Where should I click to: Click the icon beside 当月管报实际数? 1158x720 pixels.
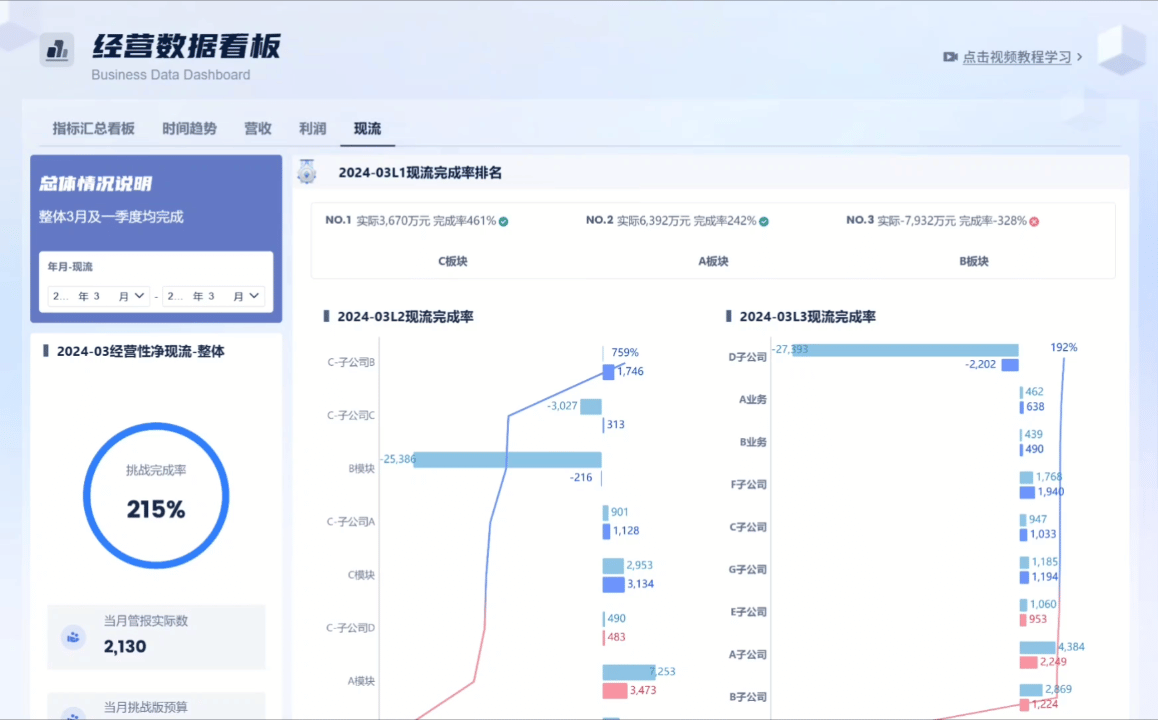(73, 638)
